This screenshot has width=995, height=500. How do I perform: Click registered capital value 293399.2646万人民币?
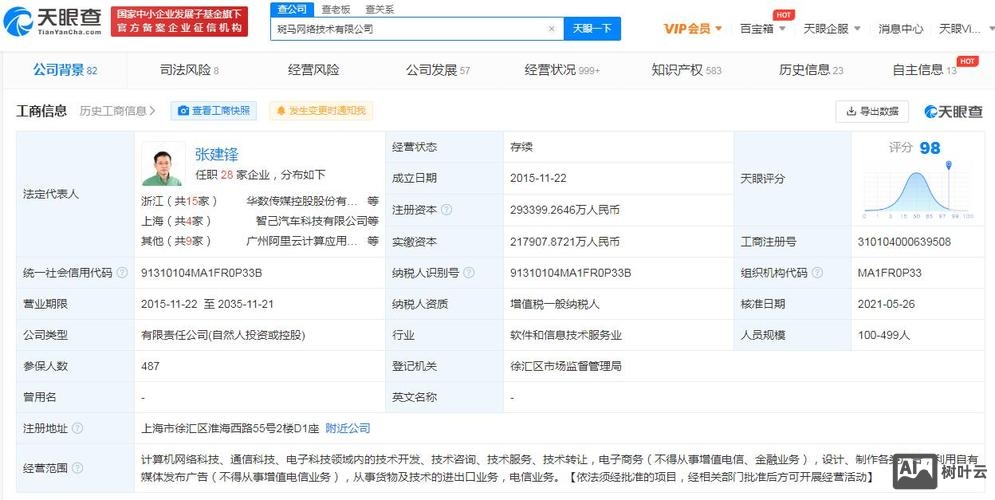[x=565, y=210]
